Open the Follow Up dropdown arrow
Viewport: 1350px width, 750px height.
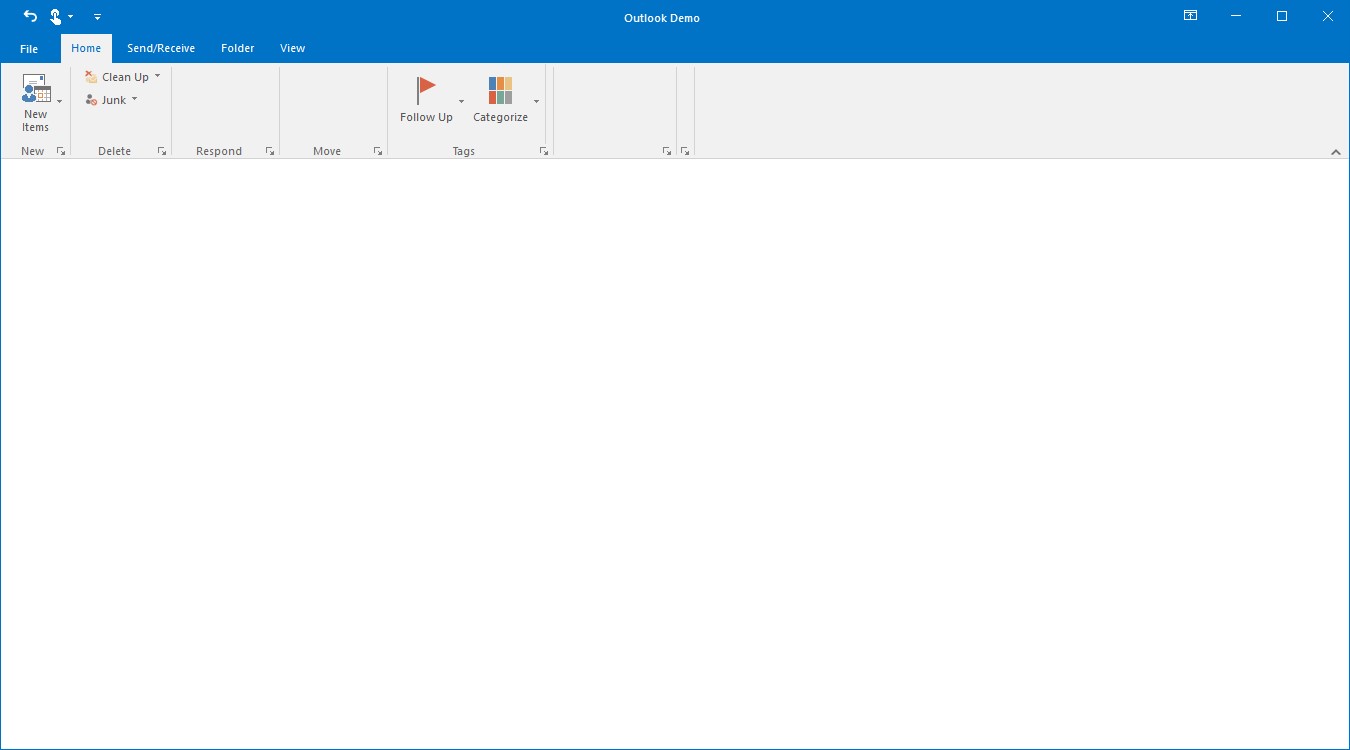[x=461, y=101]
